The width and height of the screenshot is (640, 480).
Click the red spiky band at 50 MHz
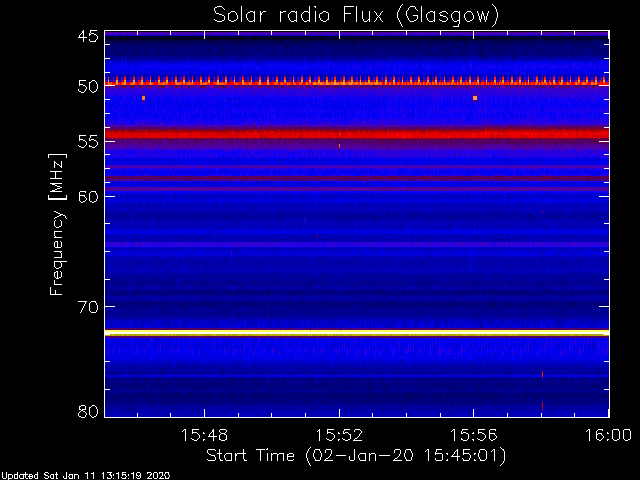(x=357, y=81)
